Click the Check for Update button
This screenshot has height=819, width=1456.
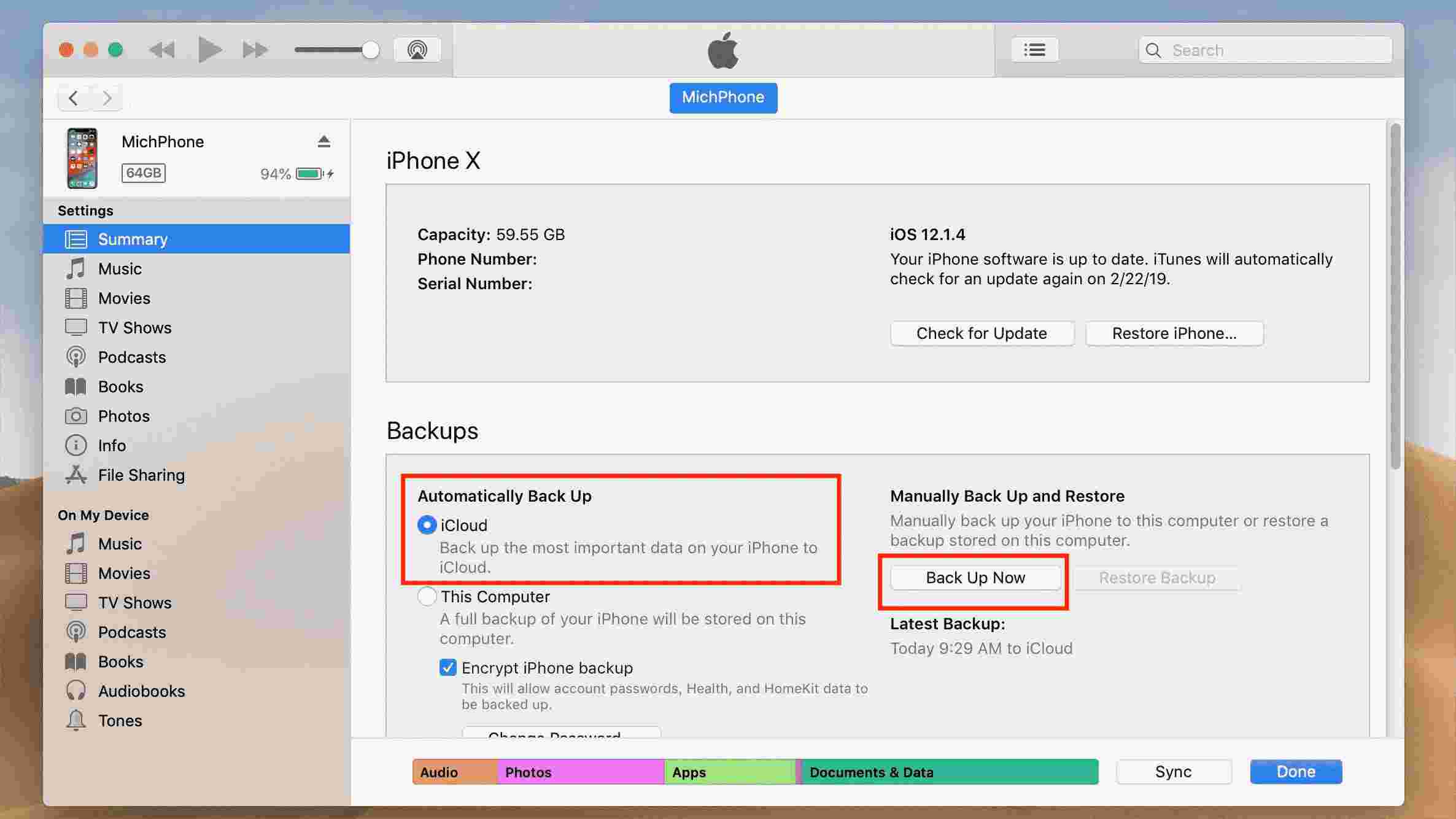tap(981, 333)
